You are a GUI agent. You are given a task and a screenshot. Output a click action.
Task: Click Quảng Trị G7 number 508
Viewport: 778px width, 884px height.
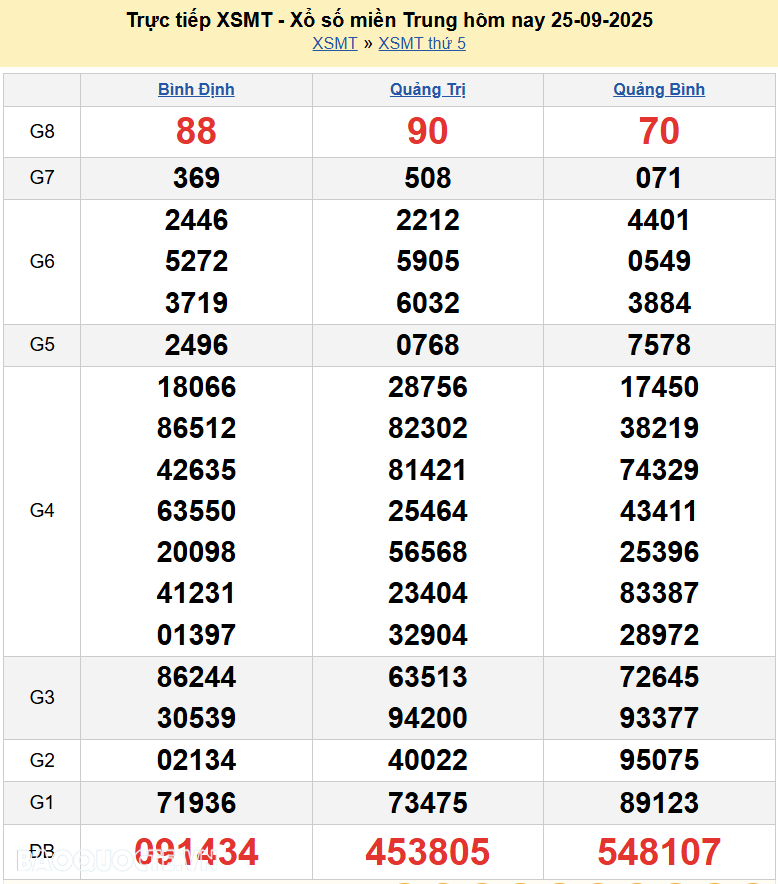click(428, 178)
